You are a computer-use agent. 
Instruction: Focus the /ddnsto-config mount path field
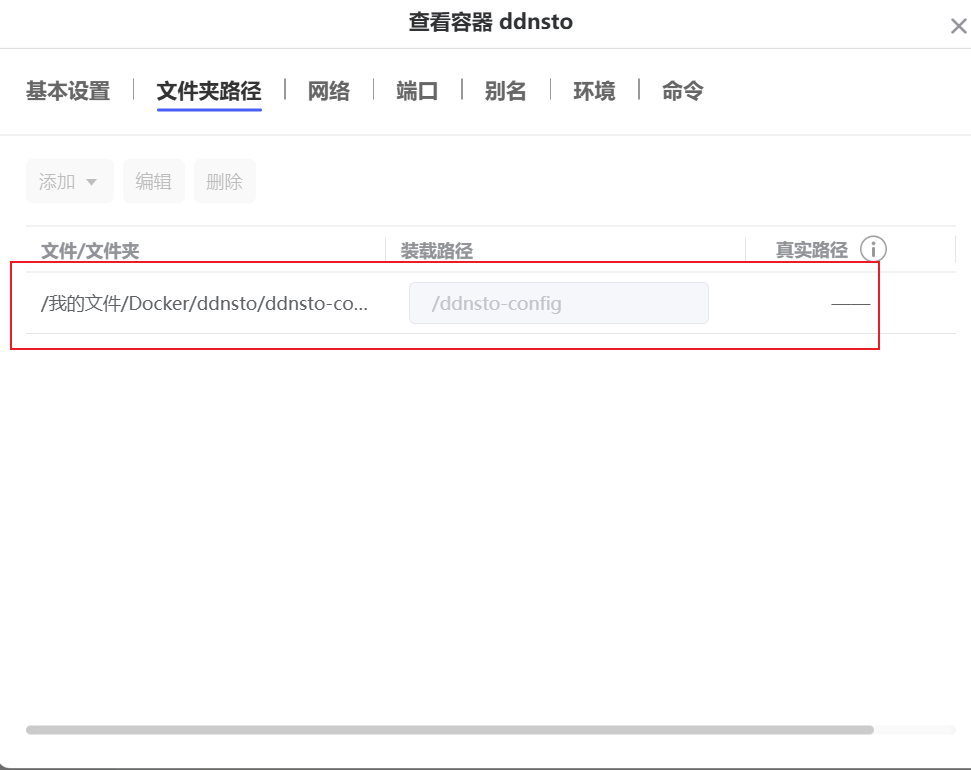pos(558,303)
